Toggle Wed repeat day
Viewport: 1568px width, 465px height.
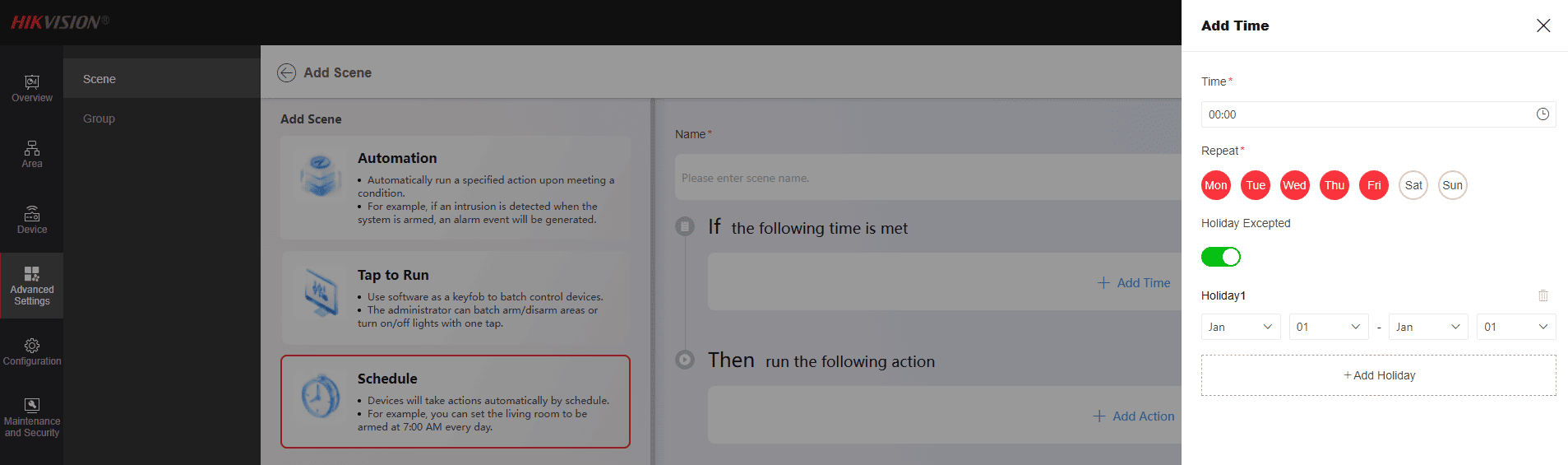pyautogui.click(x=1295, y=185)
